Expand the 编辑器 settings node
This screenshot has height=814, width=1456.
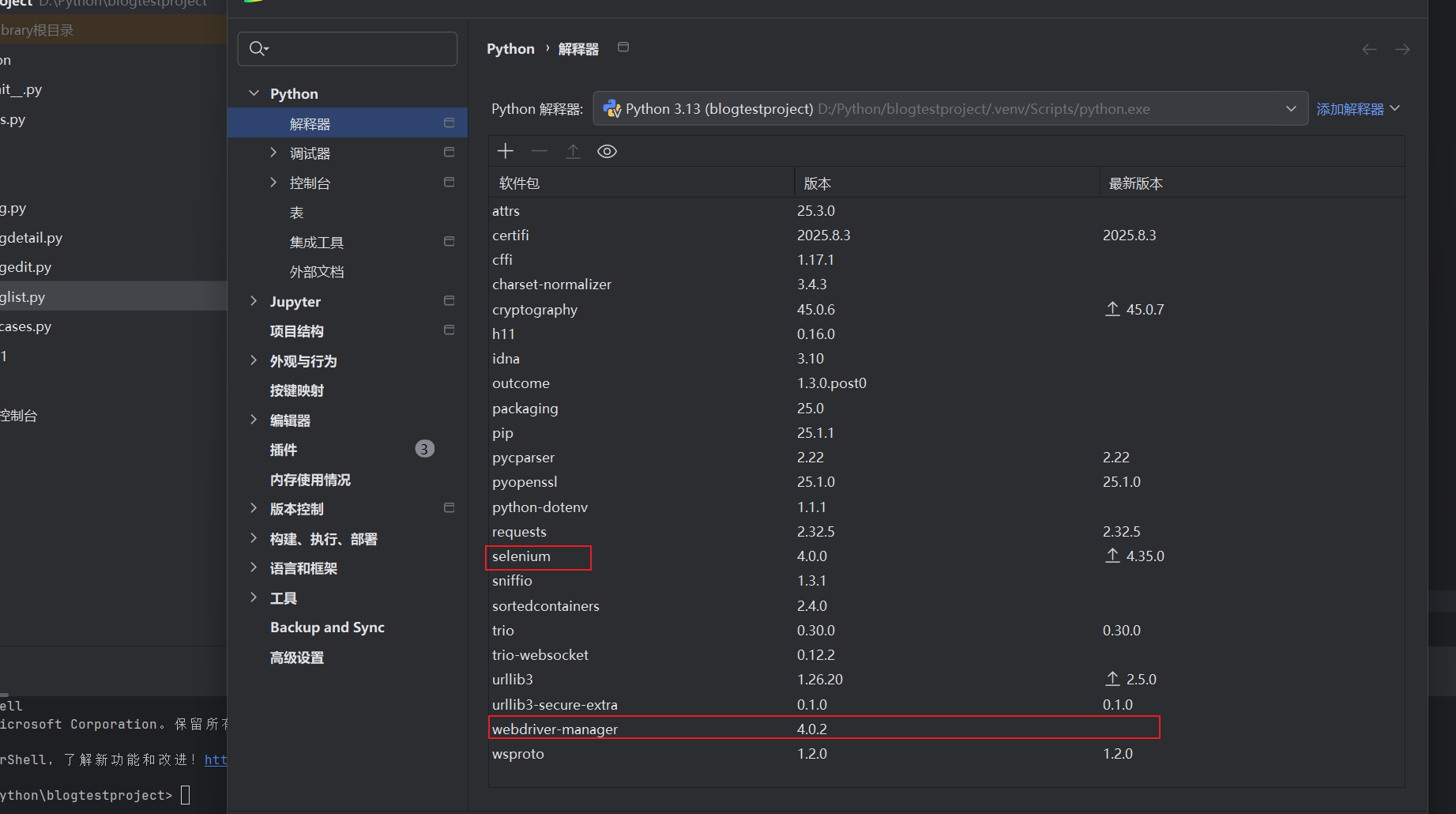[x=254, y=420]
